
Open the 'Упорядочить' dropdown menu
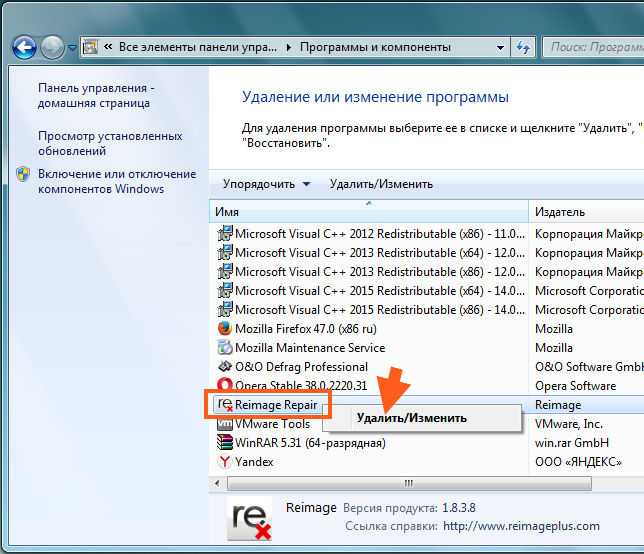click(x=266, y=184)
